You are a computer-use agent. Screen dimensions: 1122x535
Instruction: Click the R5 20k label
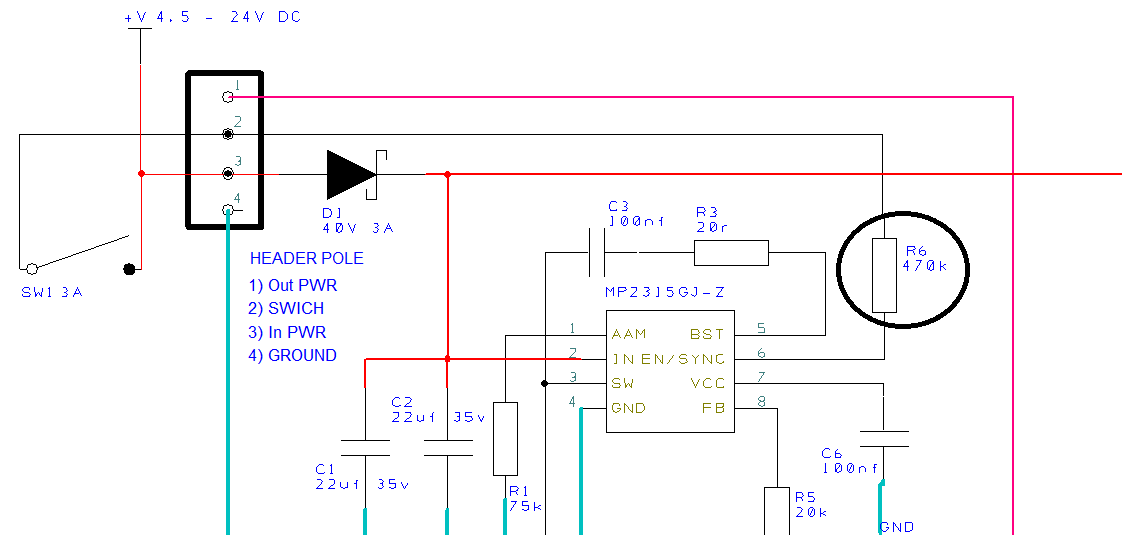coord(811,504)
